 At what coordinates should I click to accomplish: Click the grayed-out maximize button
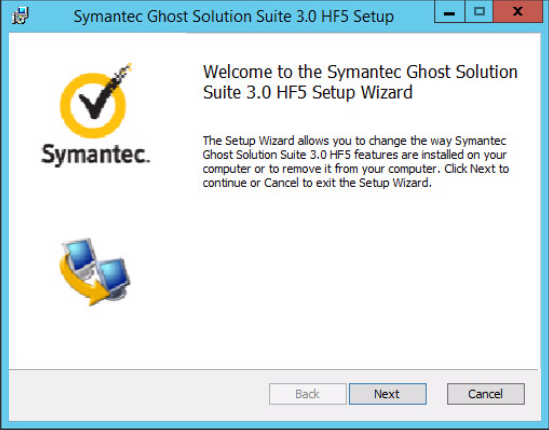click(479, 12)
